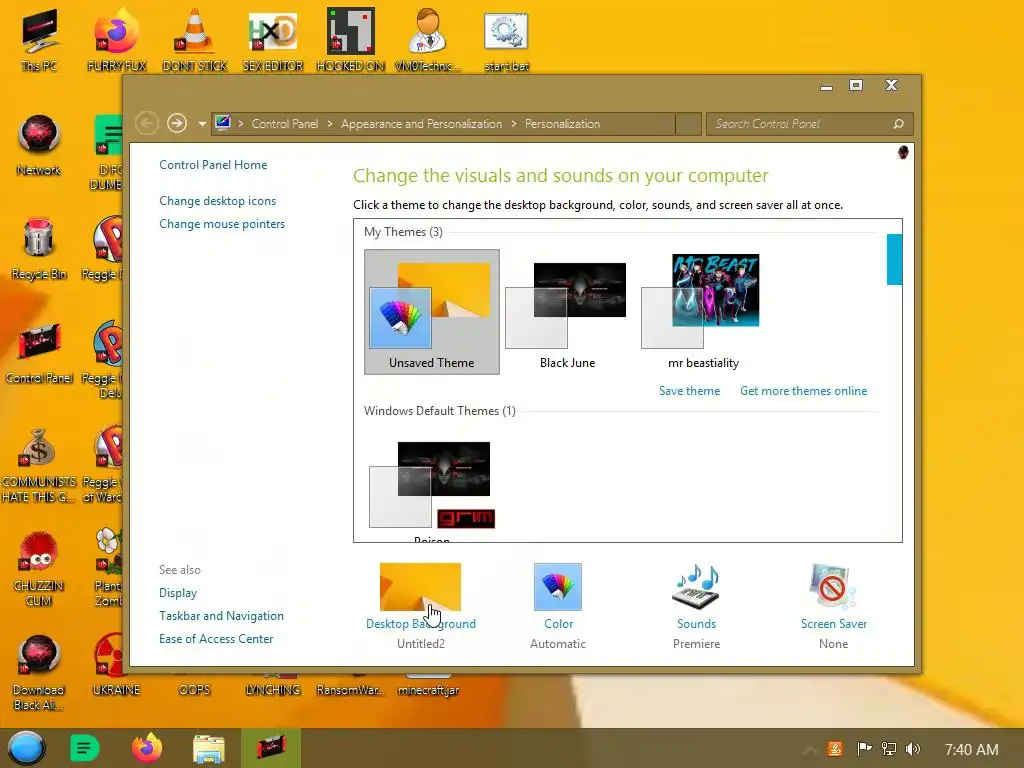1024x768 pixels.
Task: Open the help icon in Personalization
Action: [903, 152]
